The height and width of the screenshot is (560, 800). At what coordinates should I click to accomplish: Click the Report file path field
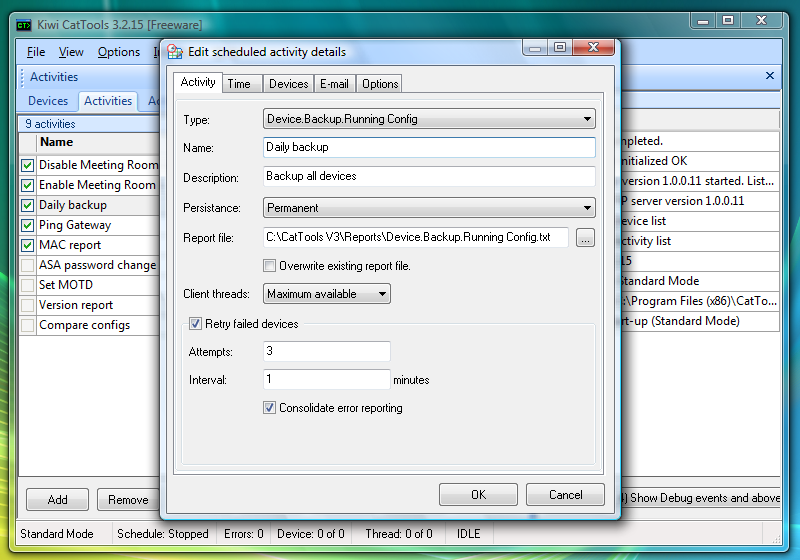point(416,237)
